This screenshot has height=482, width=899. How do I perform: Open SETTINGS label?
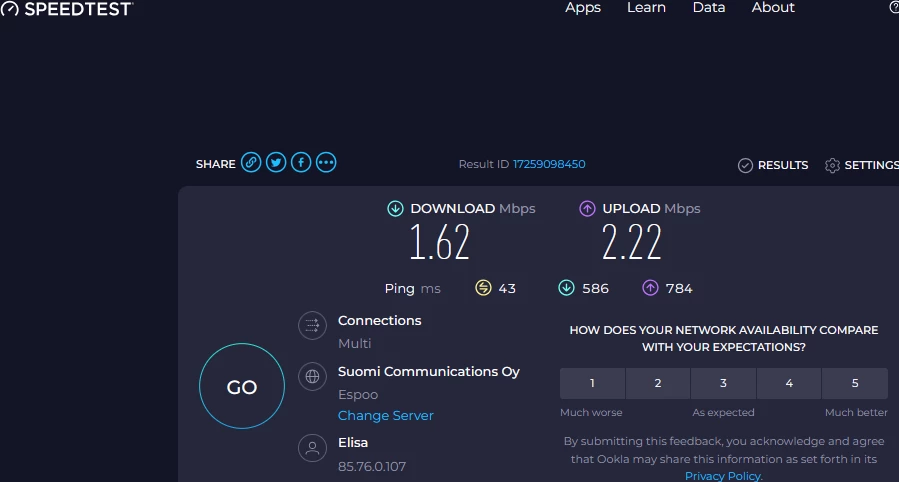point(871,166)
